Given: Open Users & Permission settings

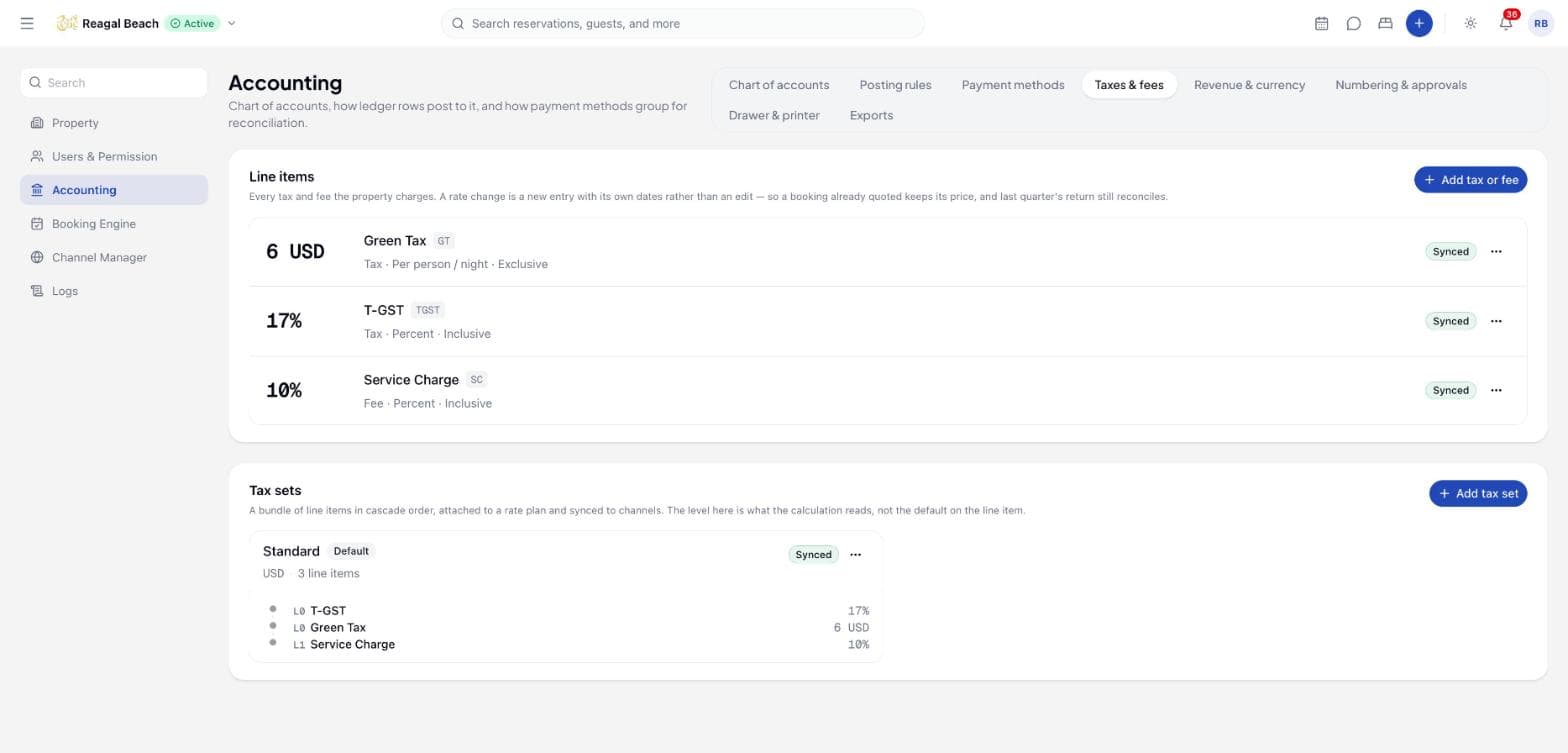Looking at the screenshot, I should coord(114,156).
